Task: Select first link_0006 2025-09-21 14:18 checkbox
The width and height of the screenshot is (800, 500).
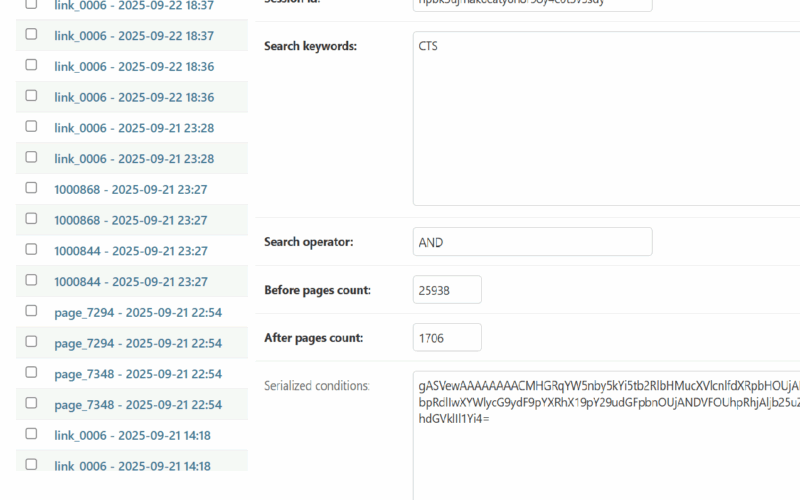Action: pos(31,434)
